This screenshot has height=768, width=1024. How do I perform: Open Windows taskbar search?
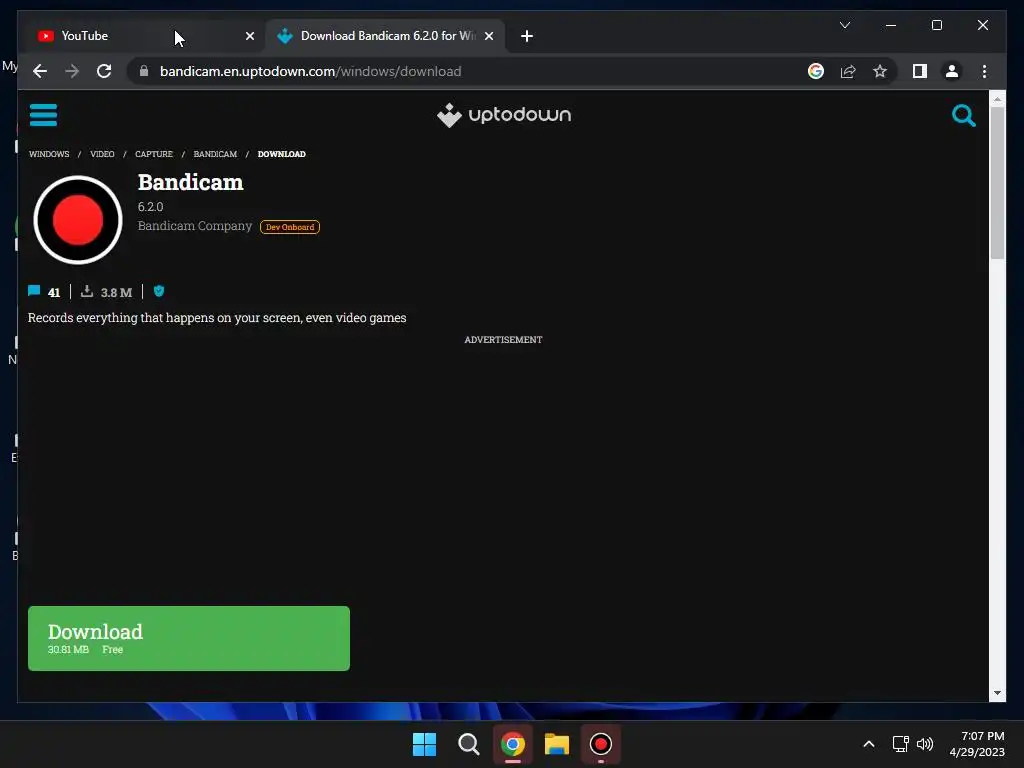[x=468, y=744]
